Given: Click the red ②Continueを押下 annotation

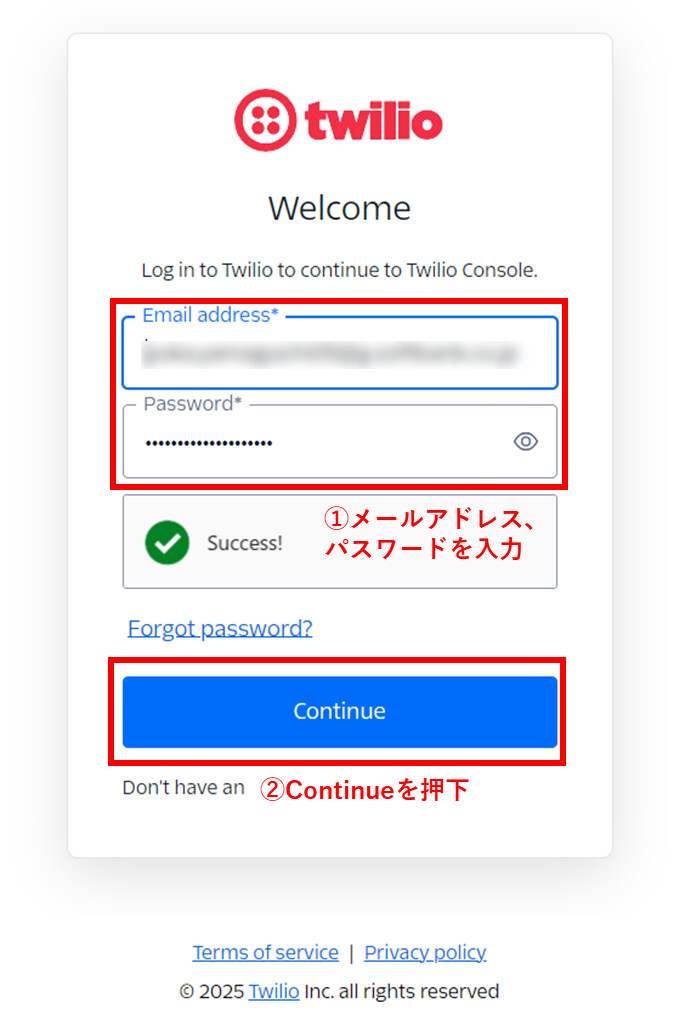Looking at the screenshot, I should pyautogui.click(x=364, y=790).
